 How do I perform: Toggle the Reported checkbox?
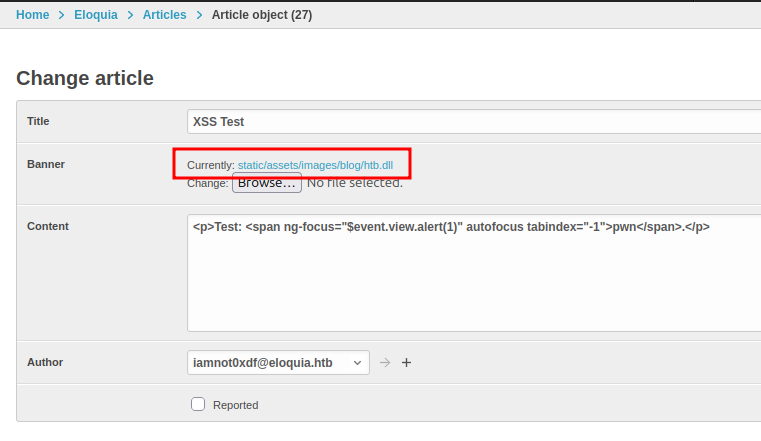coord(198,404)
